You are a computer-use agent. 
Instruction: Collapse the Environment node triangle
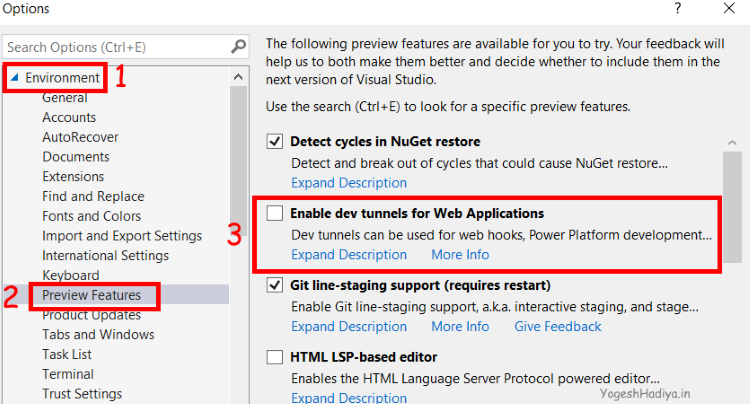14,77
